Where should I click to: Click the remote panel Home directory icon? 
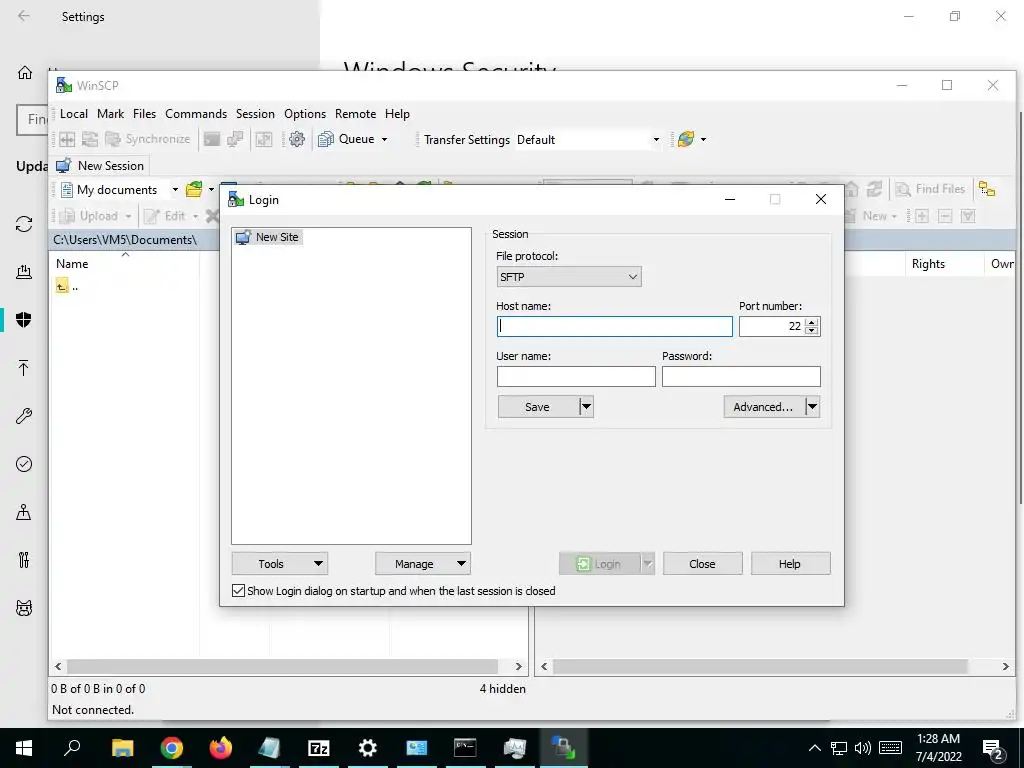point(852,189)
